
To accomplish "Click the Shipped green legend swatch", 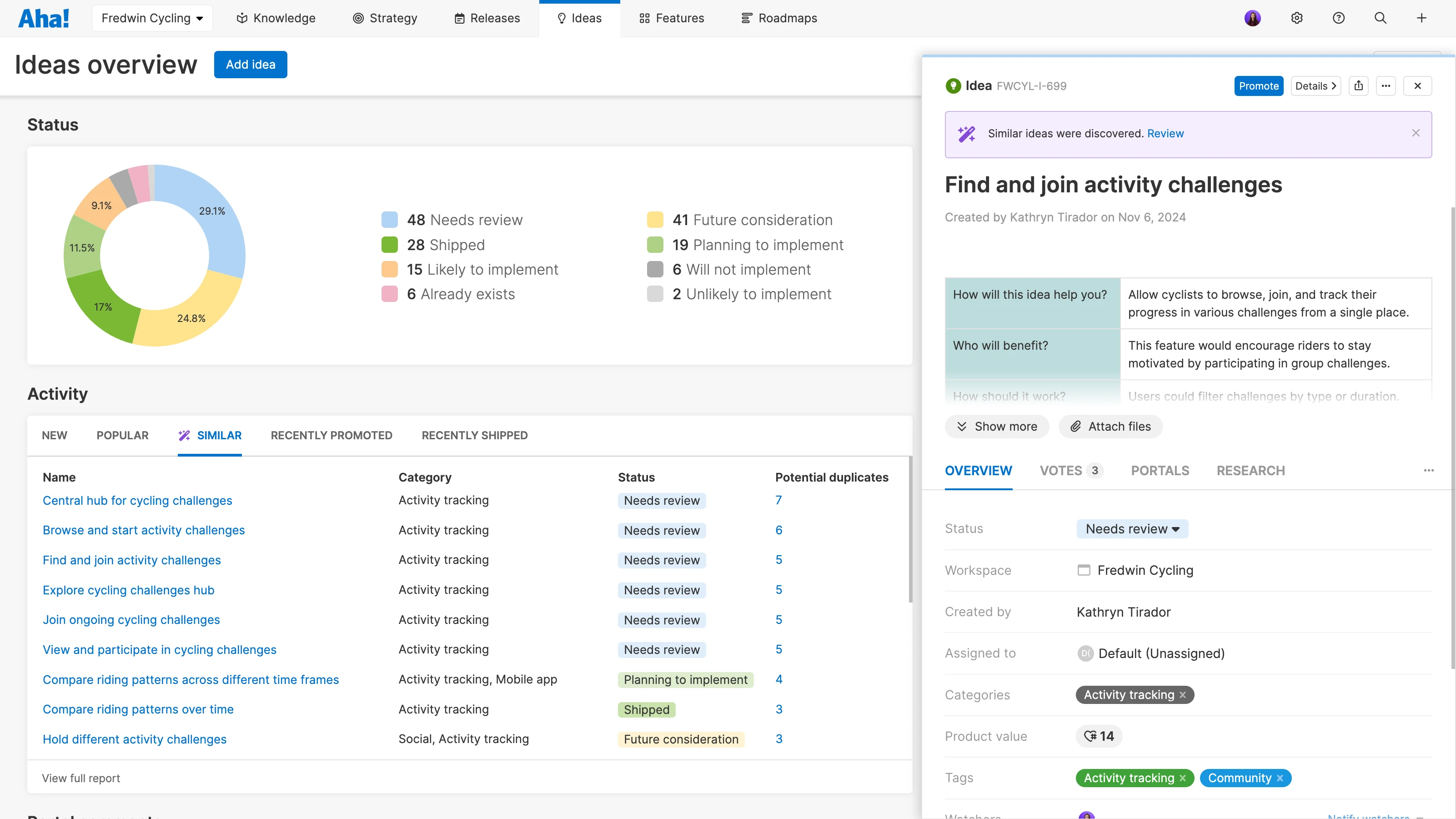I will 389,245.
